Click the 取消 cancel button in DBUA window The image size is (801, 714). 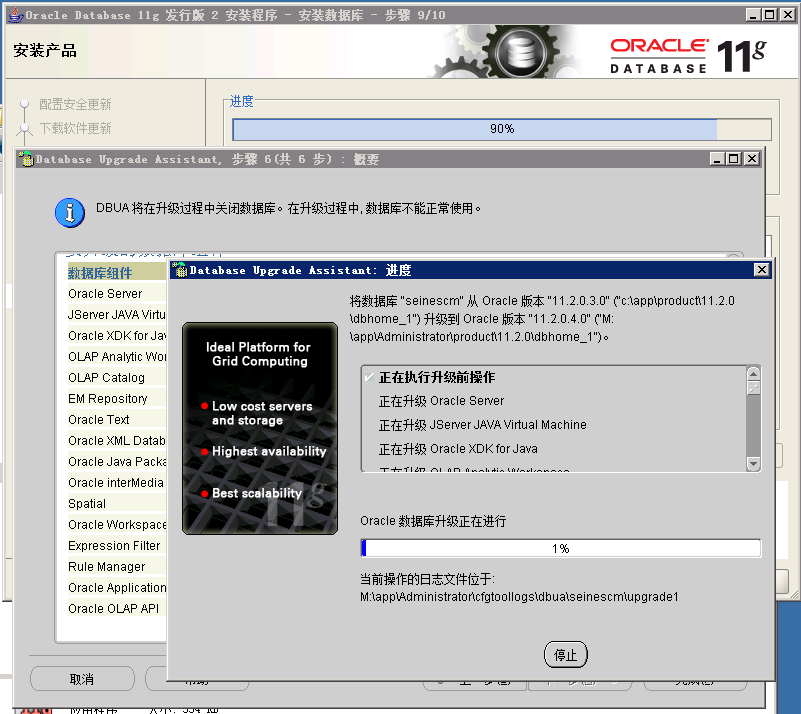(x=82, y=679)
